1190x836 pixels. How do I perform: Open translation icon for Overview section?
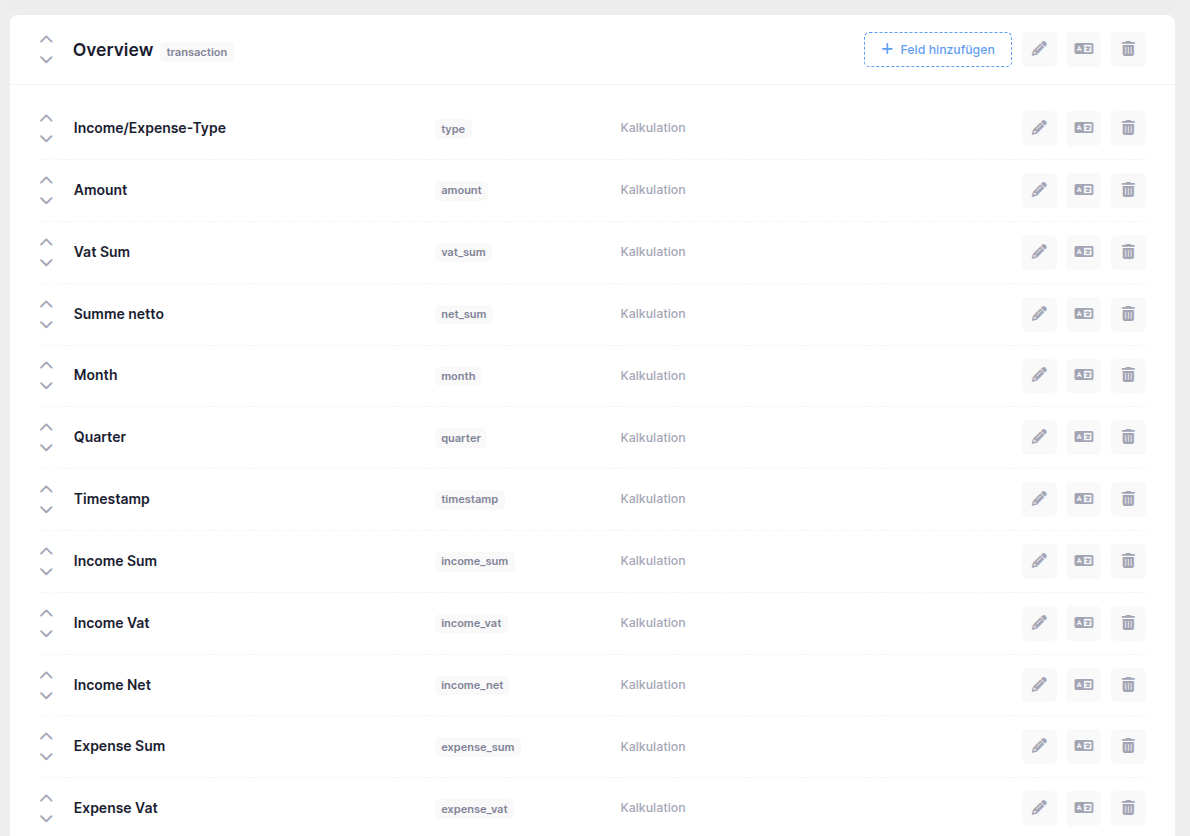click(x=1083, y=50)
